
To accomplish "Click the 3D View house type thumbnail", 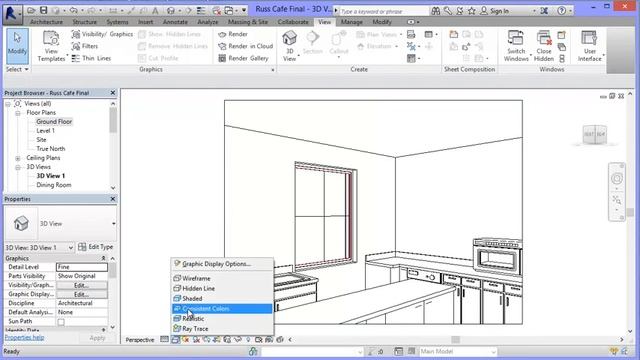I will tap(21, 224).
